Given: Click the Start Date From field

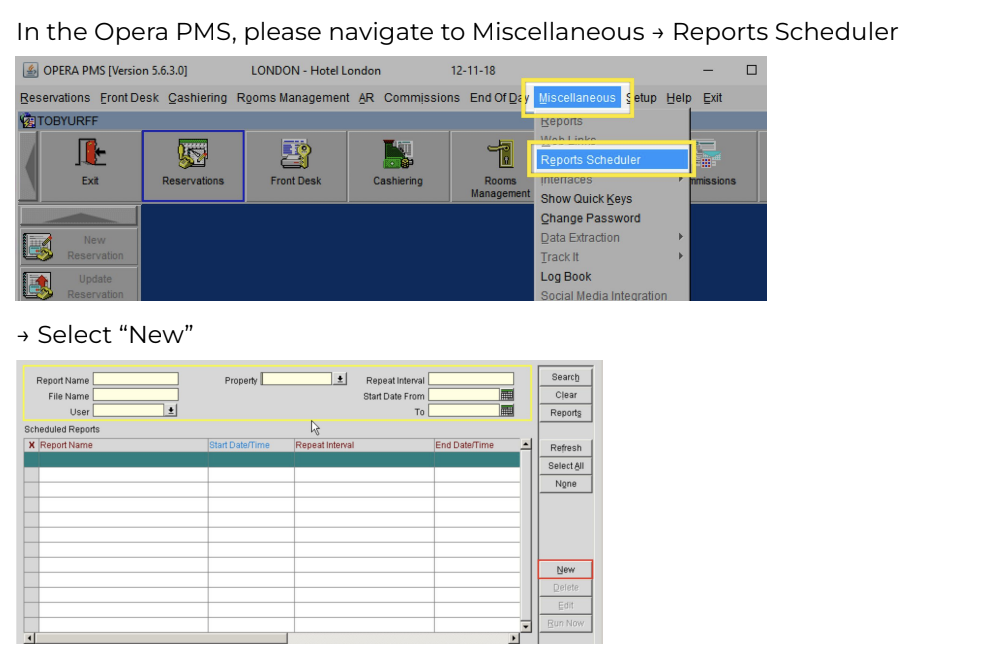Looking at the screenshot, I should pyautogui.click(x=464, y=395).
